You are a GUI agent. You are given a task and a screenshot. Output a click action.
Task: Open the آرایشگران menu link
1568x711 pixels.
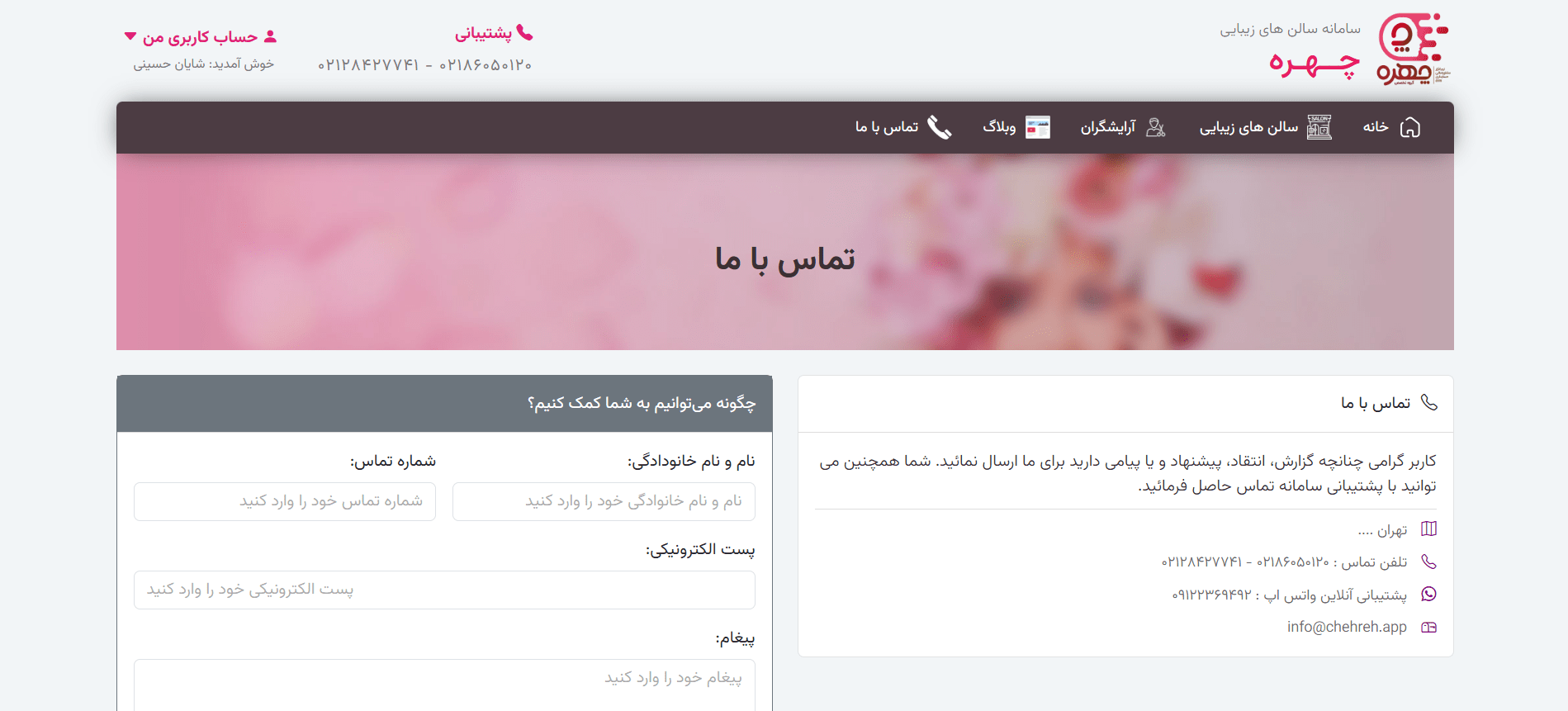[x=1107, y=127]
